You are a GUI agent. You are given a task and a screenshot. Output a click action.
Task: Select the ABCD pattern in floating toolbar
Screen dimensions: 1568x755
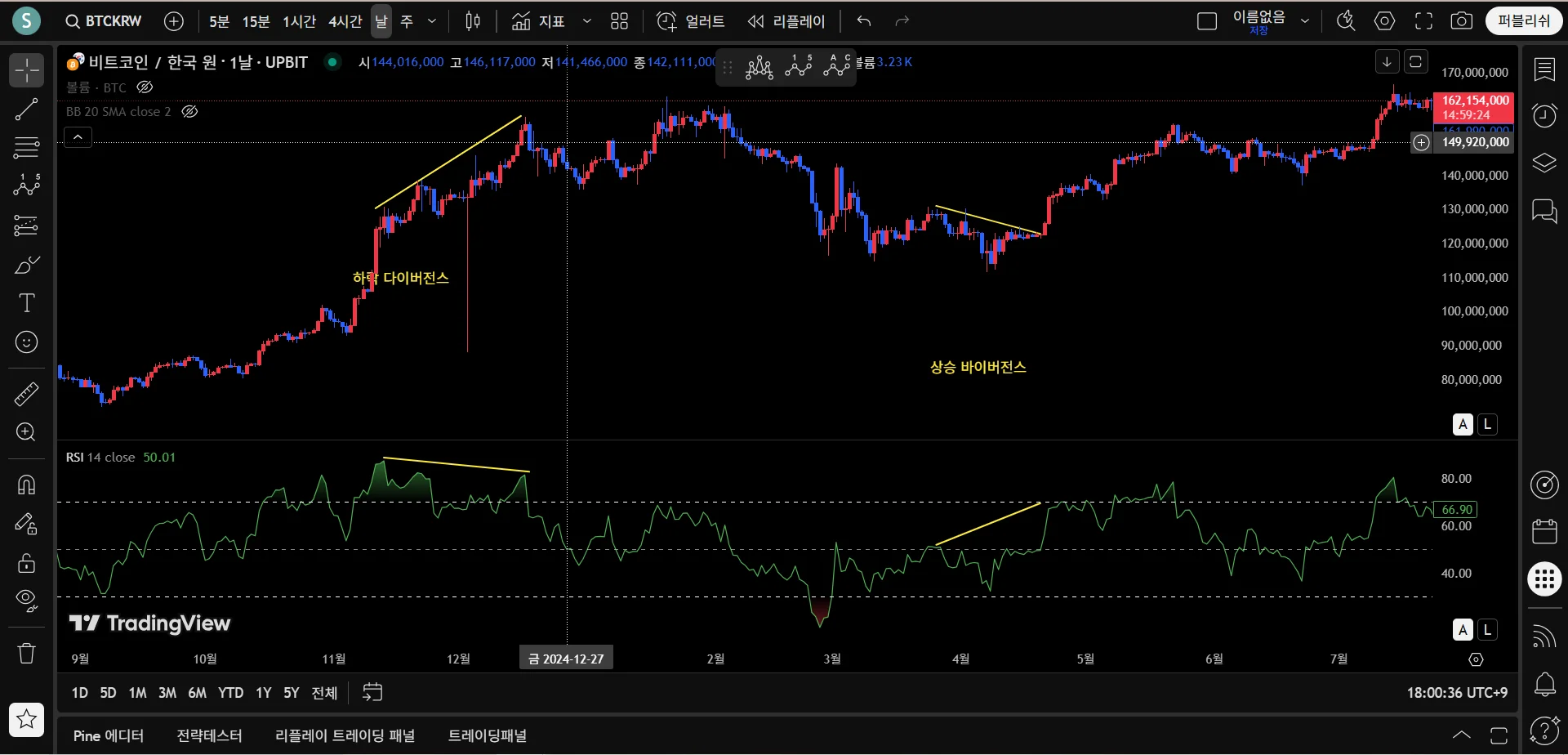point(837,67)
